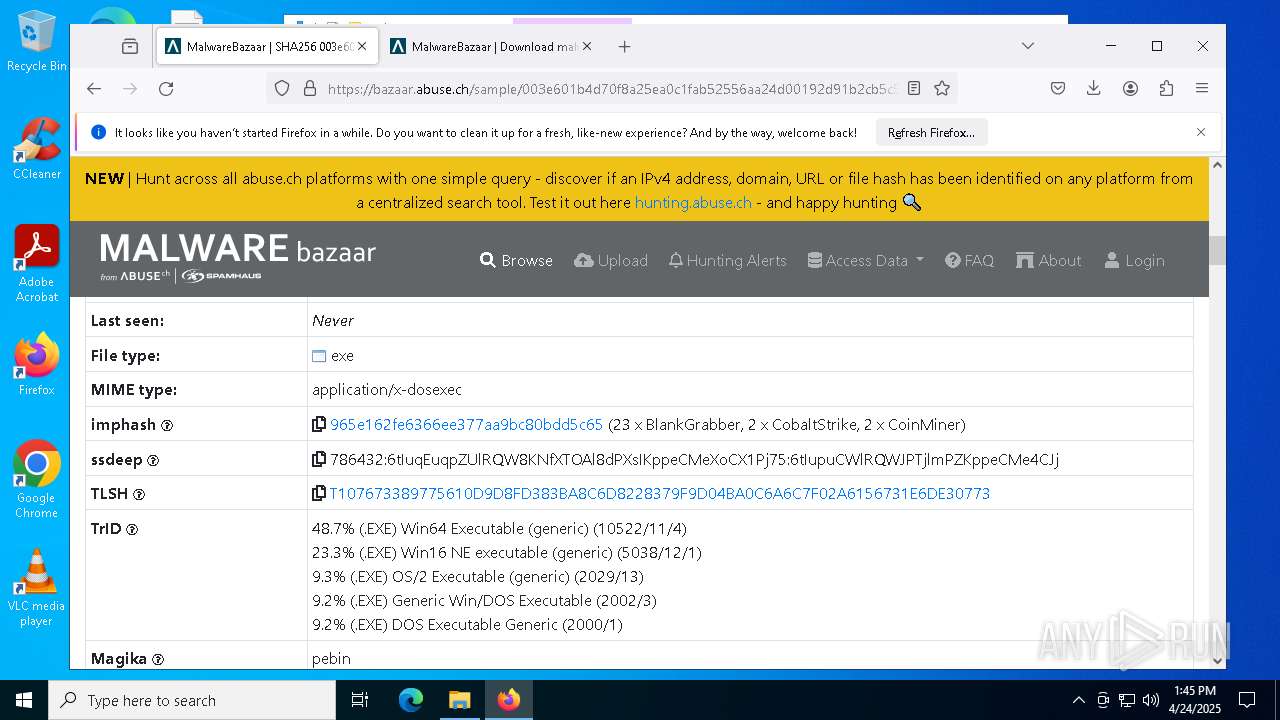Image resolution: width=1280 pixels, height=720 pixels.
Task: Open the VLC media player shortcut
Action: [36, 588]
